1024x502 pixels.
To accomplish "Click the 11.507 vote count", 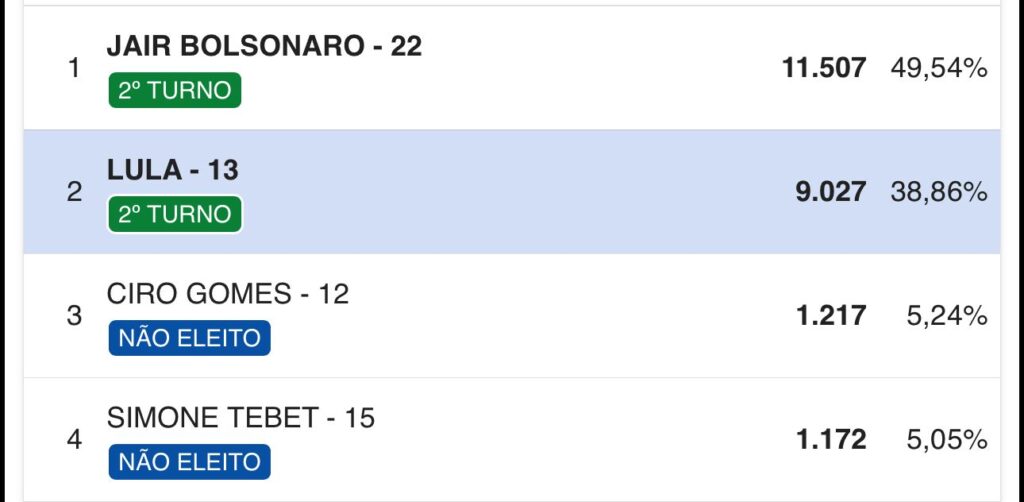I will pyautogui.click(x=824, y=68).
